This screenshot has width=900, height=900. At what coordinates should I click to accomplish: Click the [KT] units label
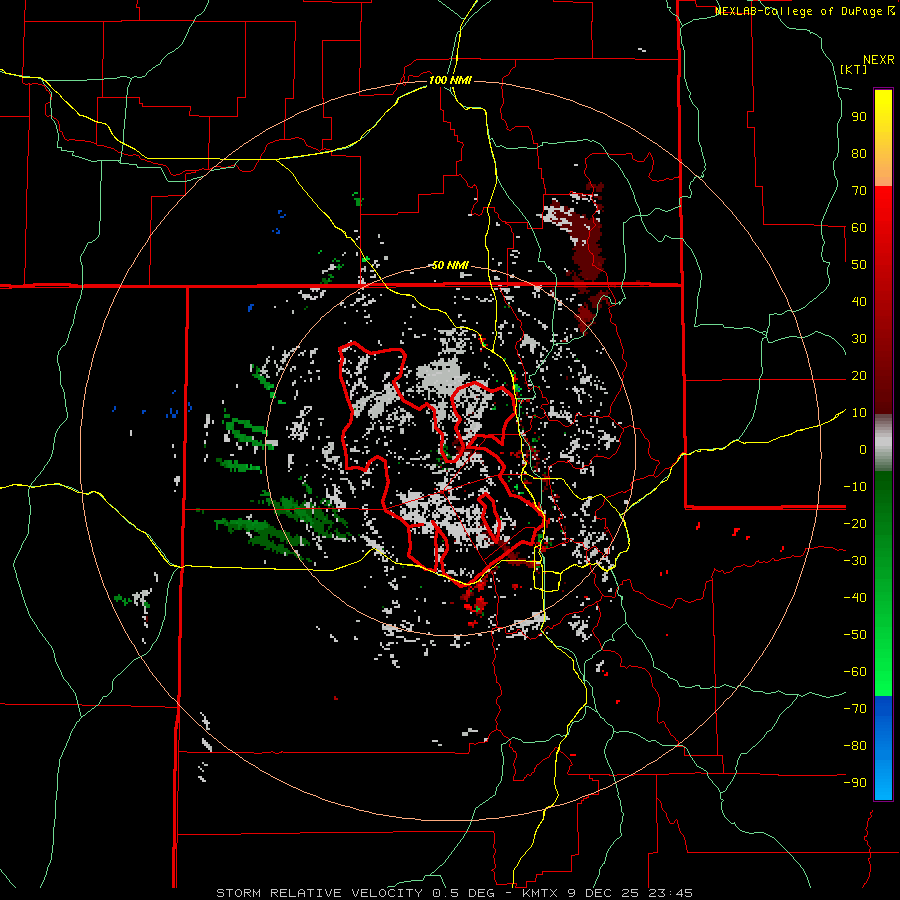854,69
